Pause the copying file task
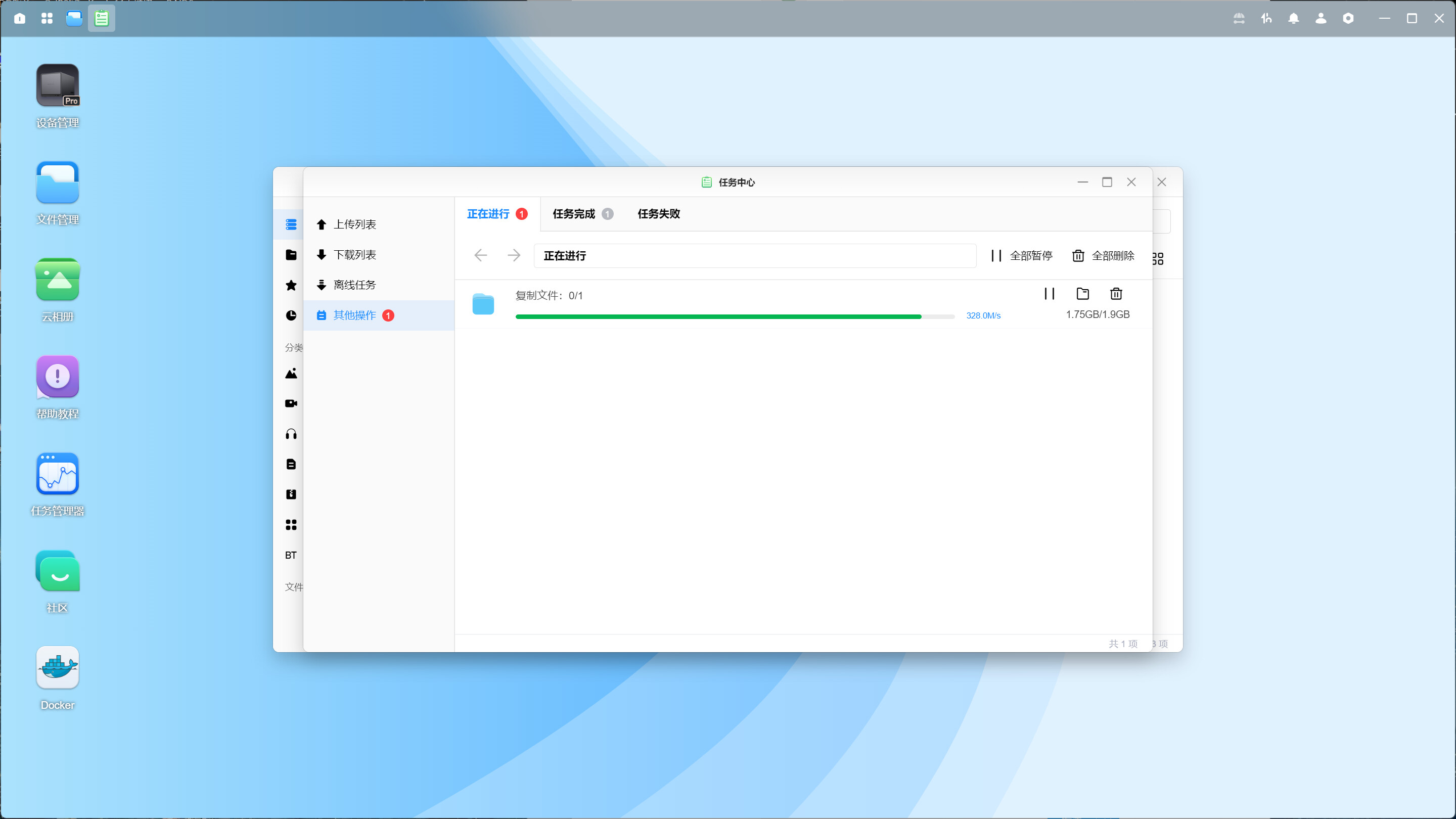The height and width of the screenshot is (819, 1456). pos(1049,293)
